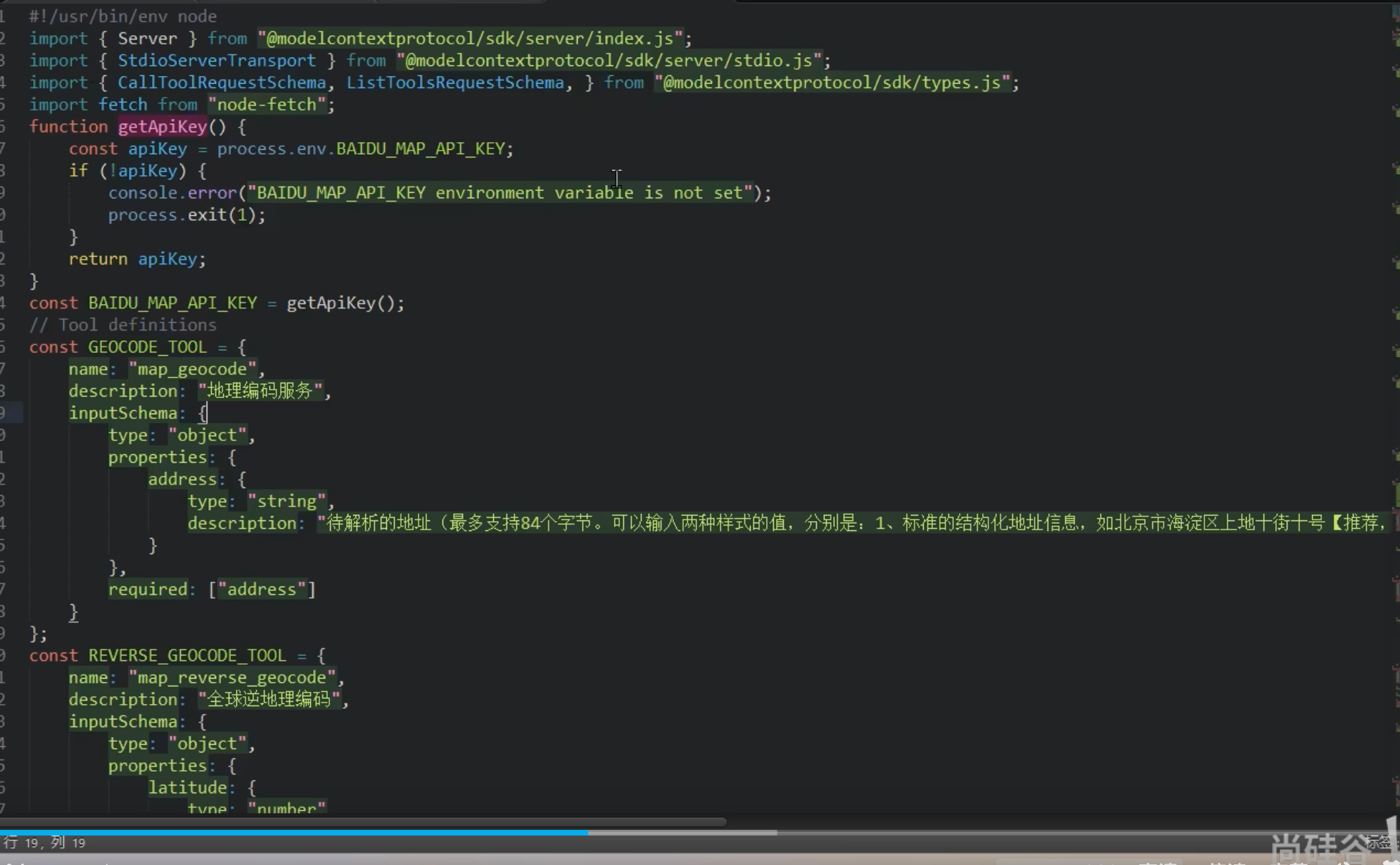Click the StdioServerTransport import identifier
Viewport: 1400px width, 865px height.
pyautogui.click(x=216, y=60)
